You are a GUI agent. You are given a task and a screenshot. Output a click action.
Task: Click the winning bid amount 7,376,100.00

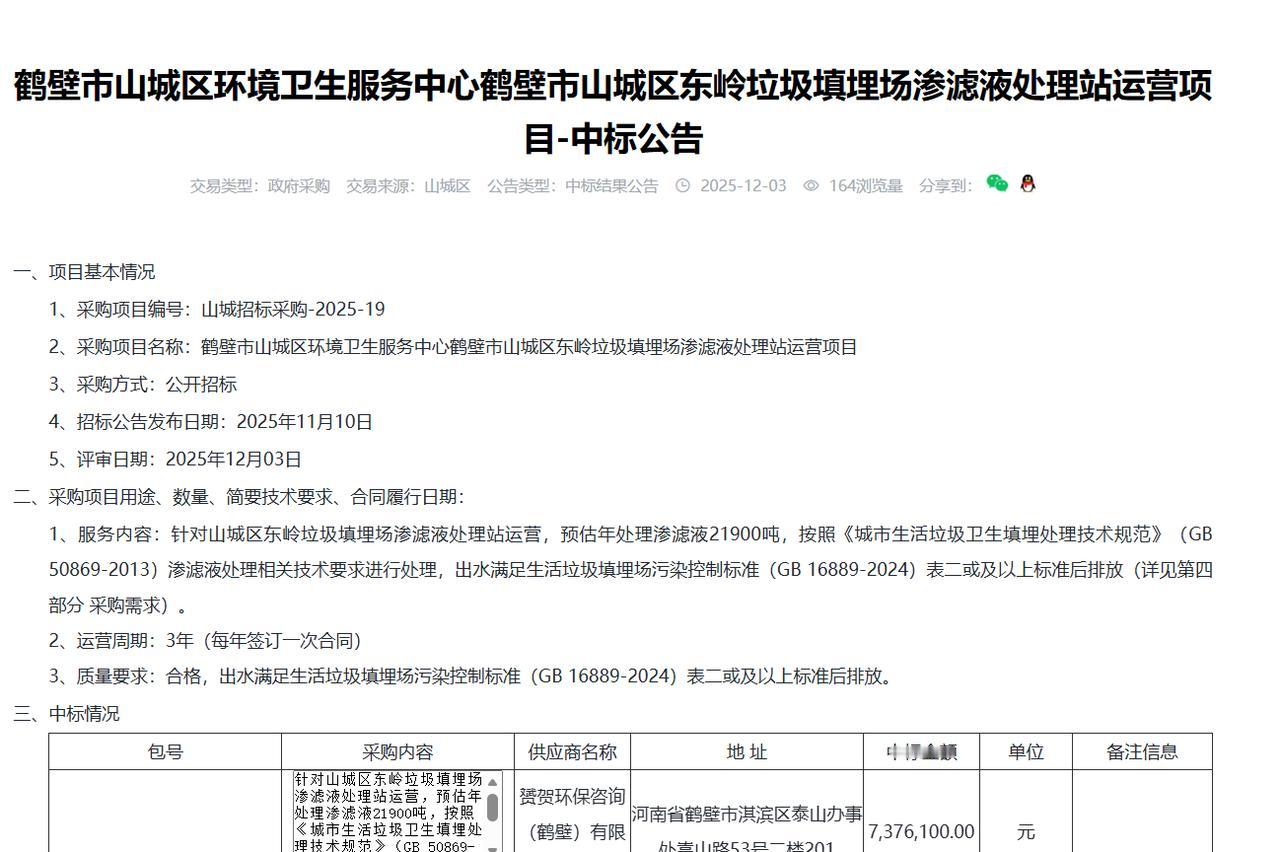coord(922,831)
